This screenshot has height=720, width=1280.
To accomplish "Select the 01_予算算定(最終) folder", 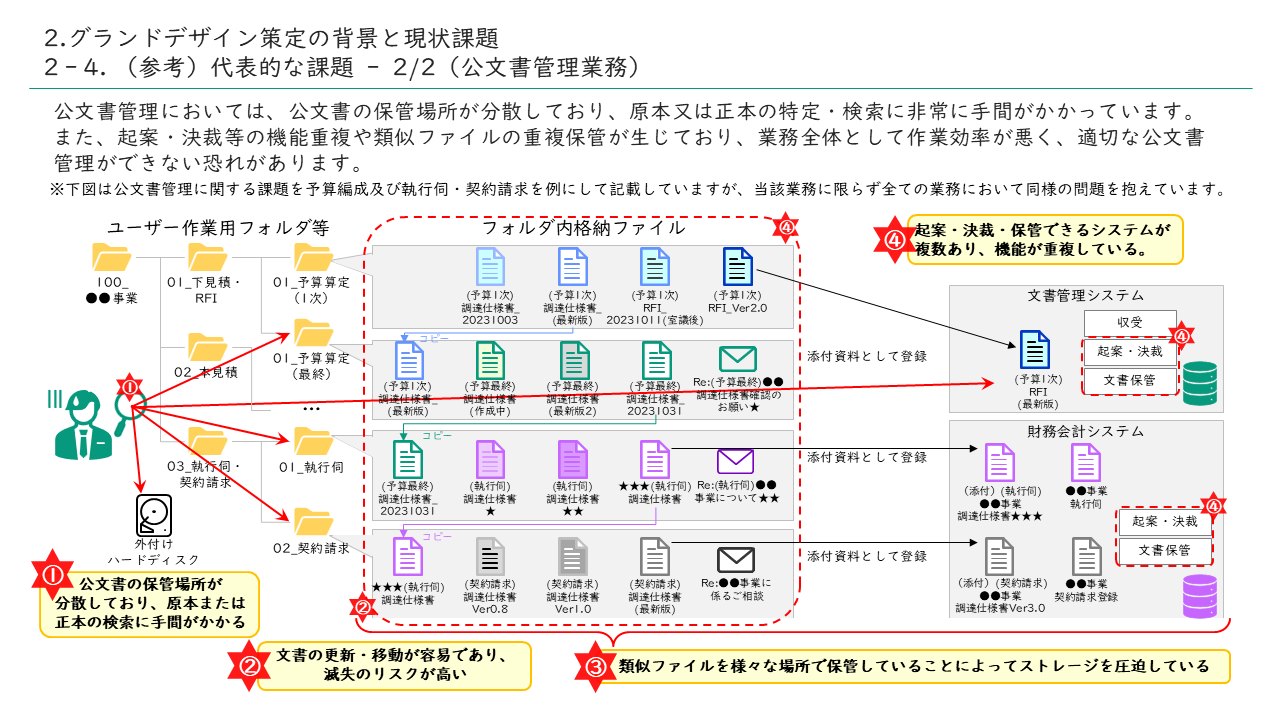I will pos(314,334).
